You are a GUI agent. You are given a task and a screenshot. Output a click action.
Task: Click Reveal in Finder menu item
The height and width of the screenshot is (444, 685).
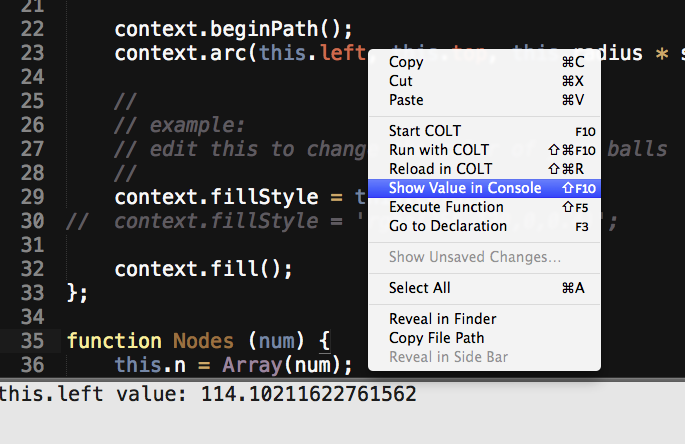[442, 319]
